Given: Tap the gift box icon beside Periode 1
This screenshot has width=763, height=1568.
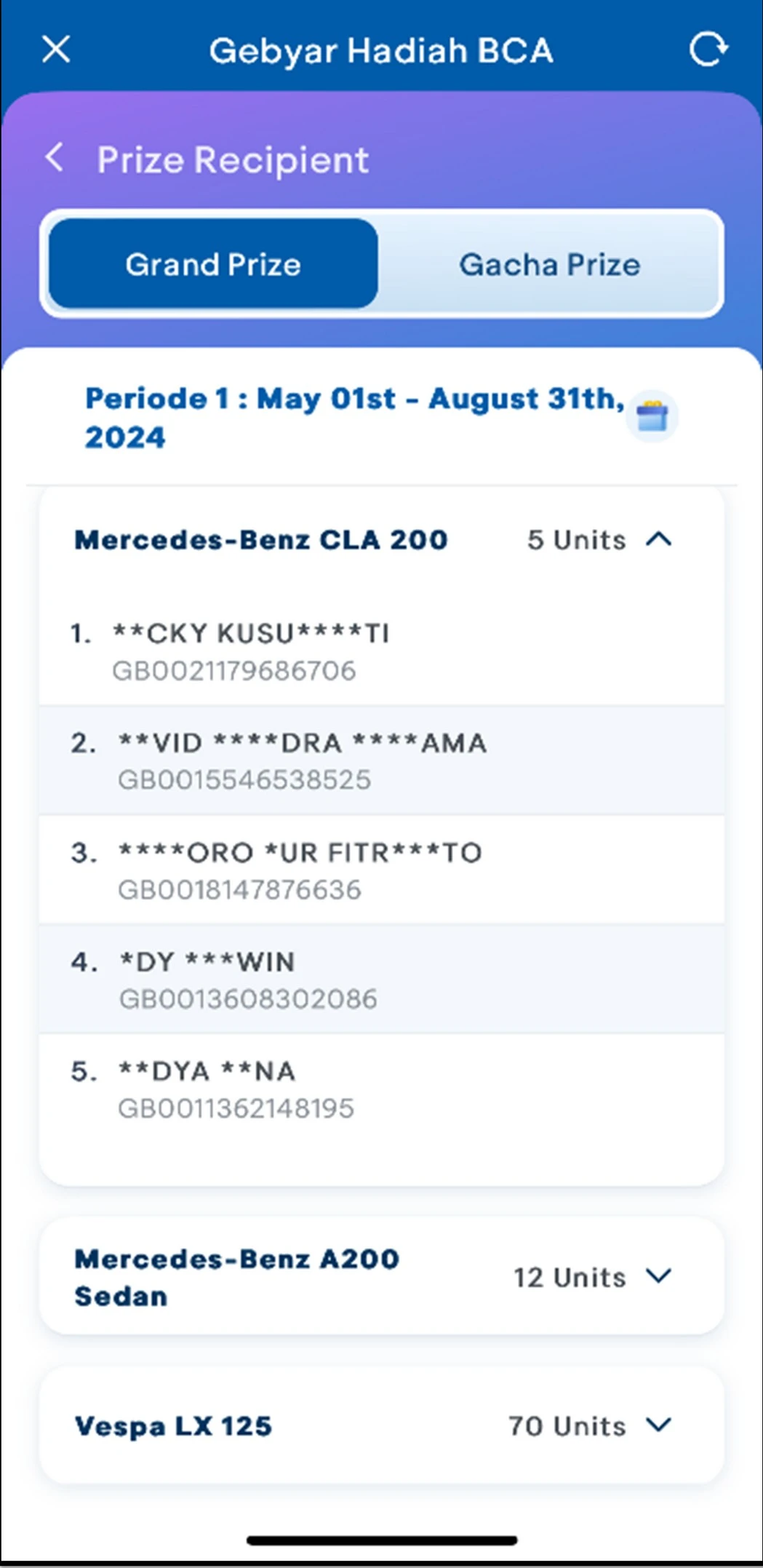Looking at the screenshot, I should [x=652, y=417].
